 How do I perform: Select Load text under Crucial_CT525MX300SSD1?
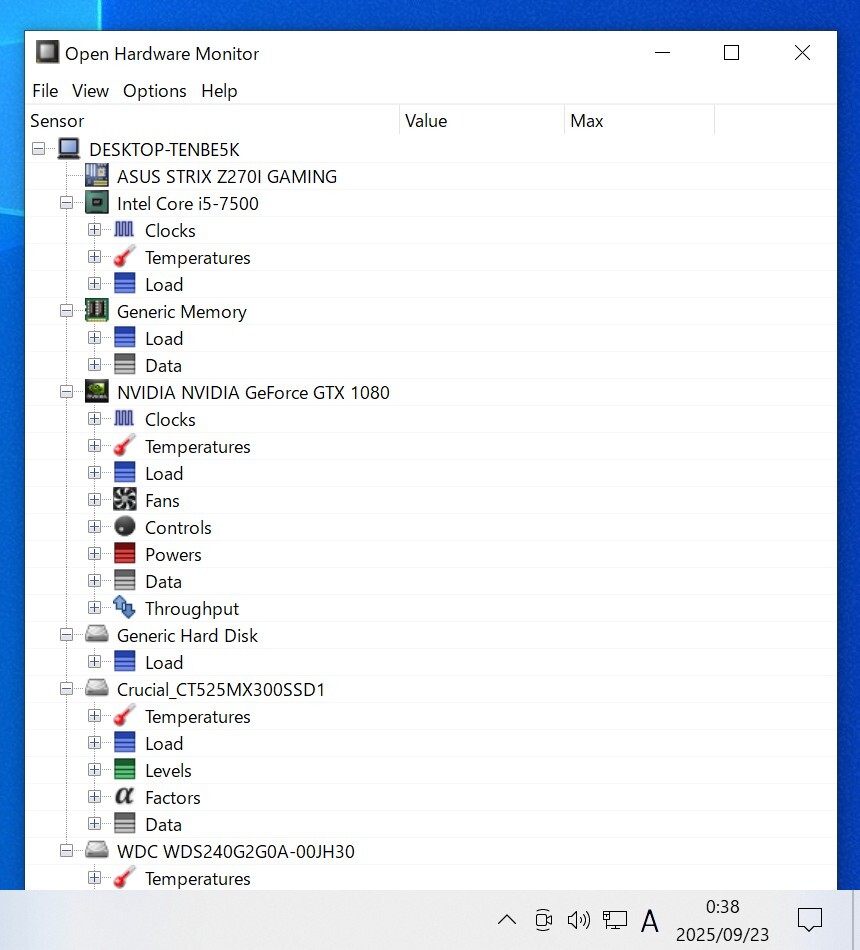pyautogui.click(x=164, y=743)
